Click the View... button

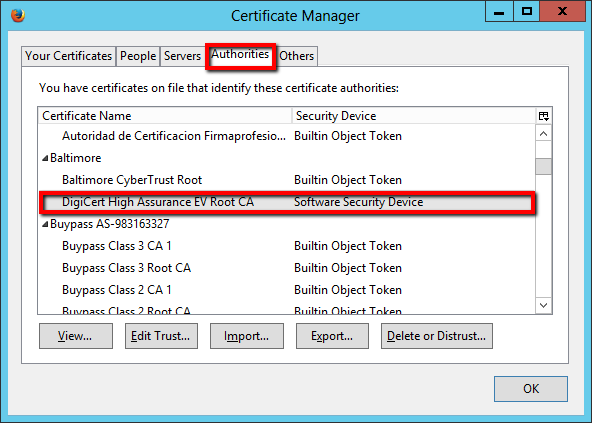click(x=76, y=336)
